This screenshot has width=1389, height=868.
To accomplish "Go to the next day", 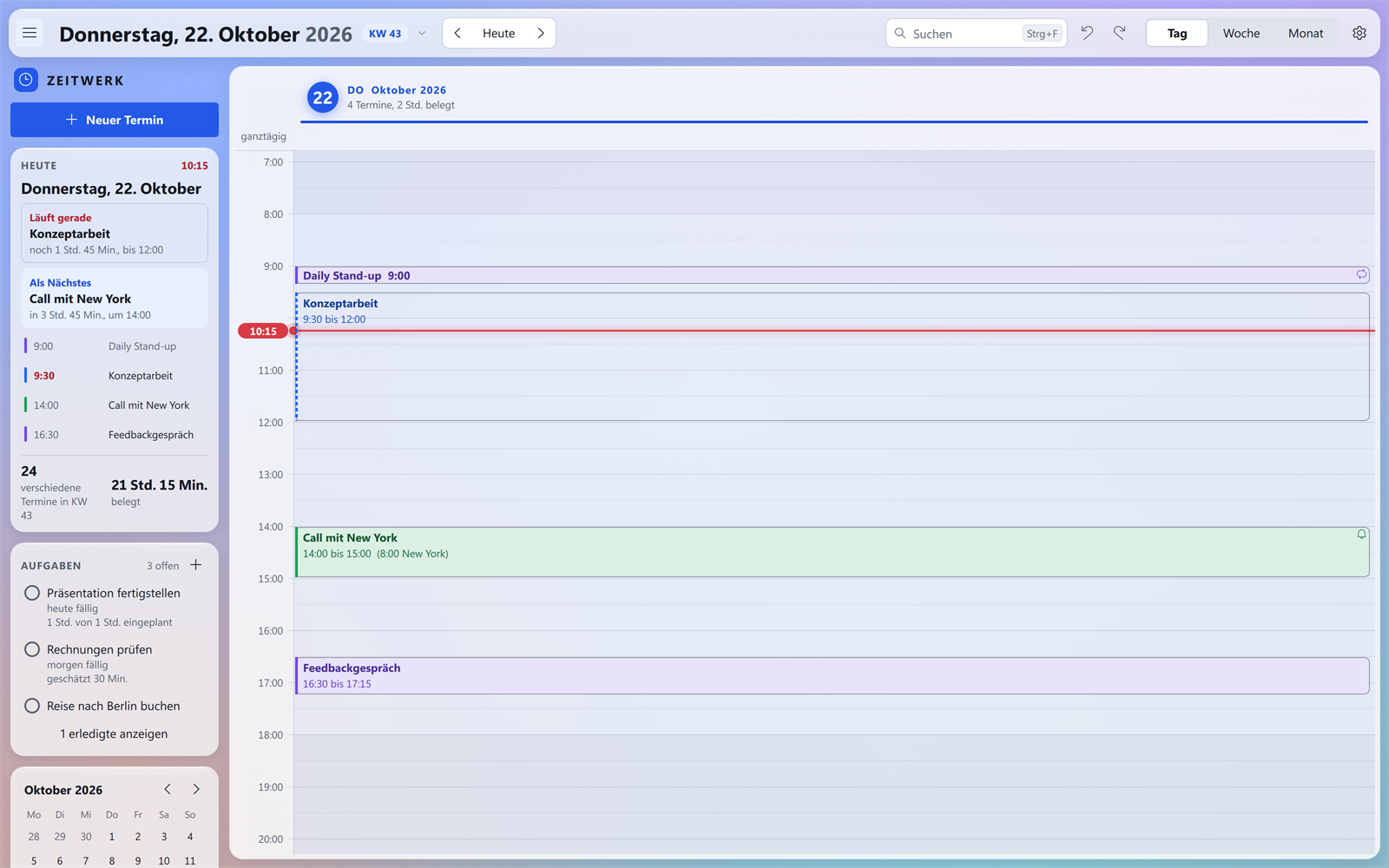I will click(x=541, y=33).
